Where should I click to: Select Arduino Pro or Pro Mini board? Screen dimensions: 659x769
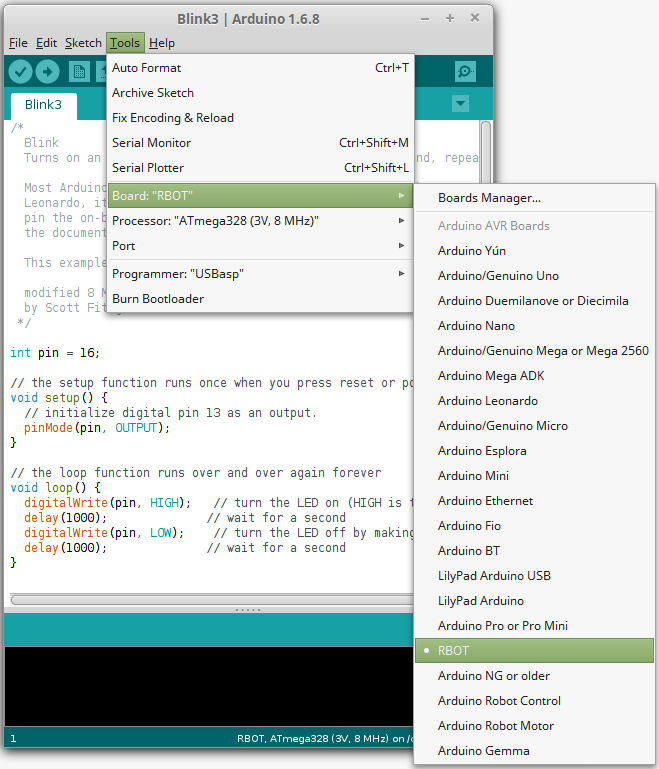pyautogui.click(x=534, y=626)
